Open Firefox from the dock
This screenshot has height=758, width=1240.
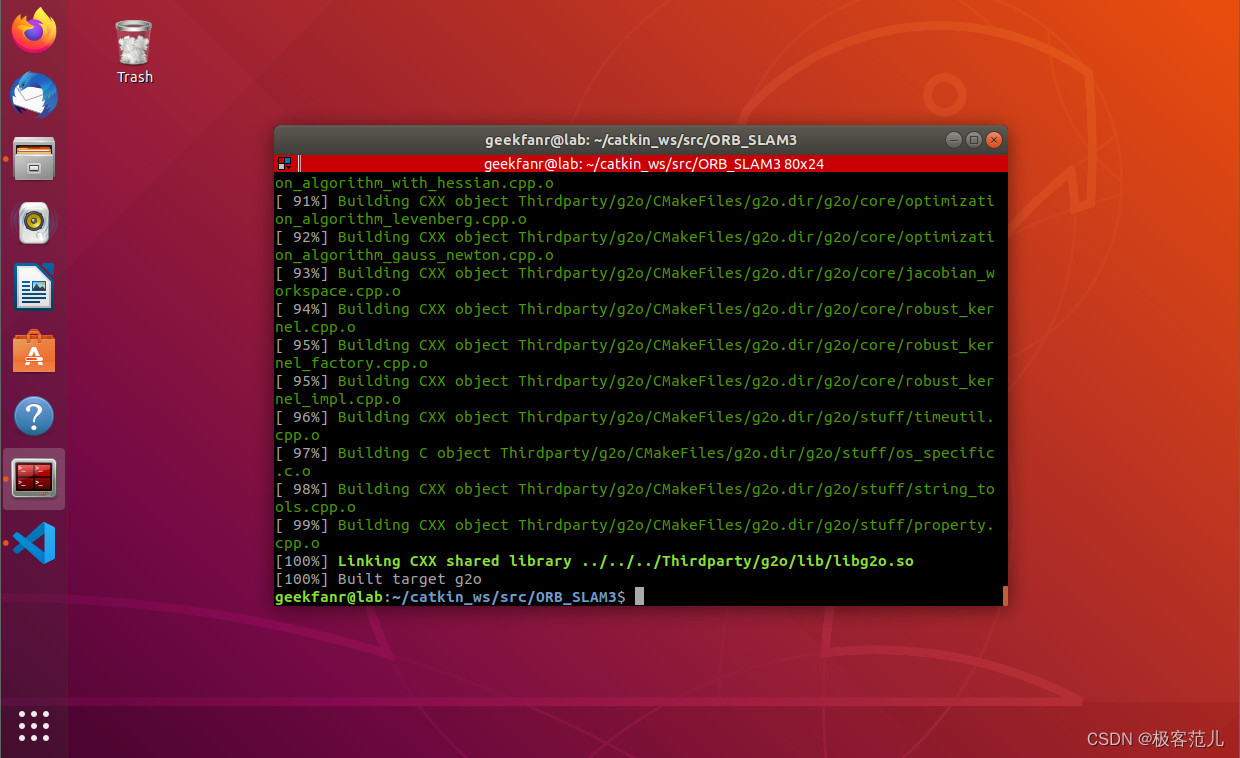click(x=34, y=31)
